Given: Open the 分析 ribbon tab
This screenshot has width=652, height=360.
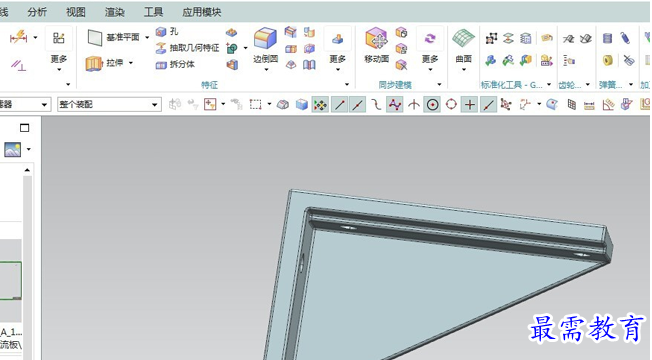Looking at the screenshot, I should coord(37,12).
